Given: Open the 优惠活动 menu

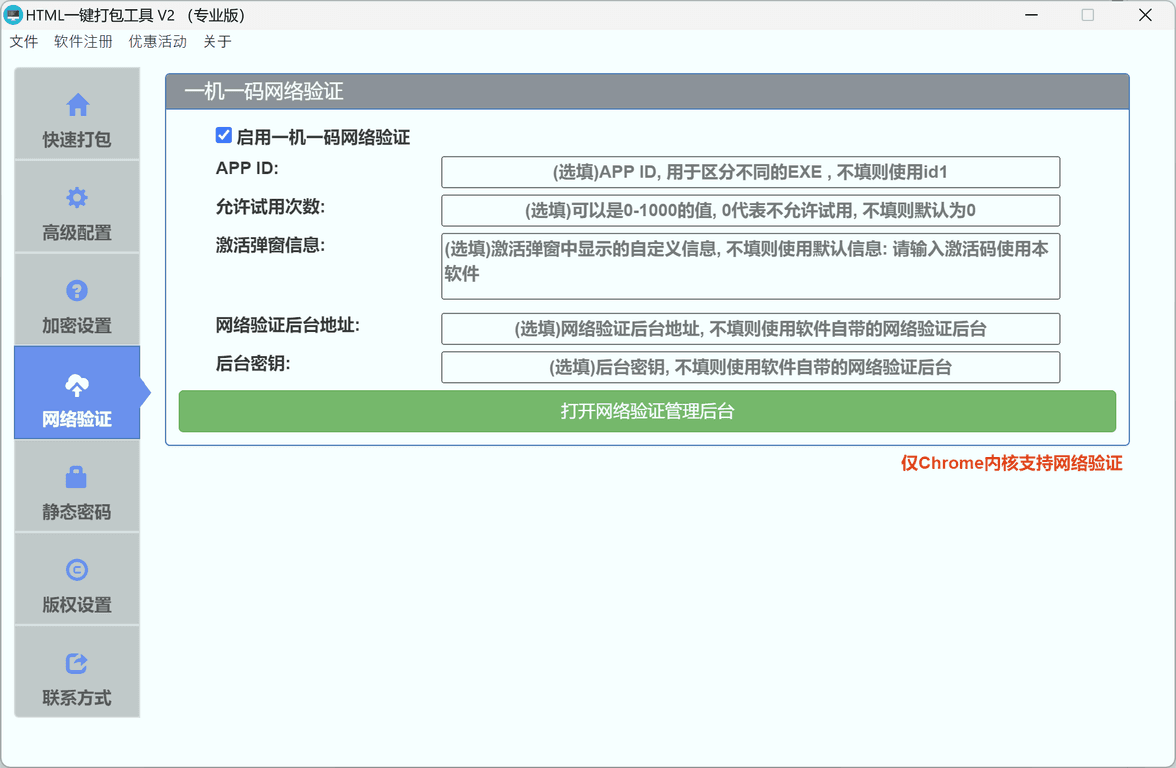Looking at the screenshot, I should [x=156, y=42].
